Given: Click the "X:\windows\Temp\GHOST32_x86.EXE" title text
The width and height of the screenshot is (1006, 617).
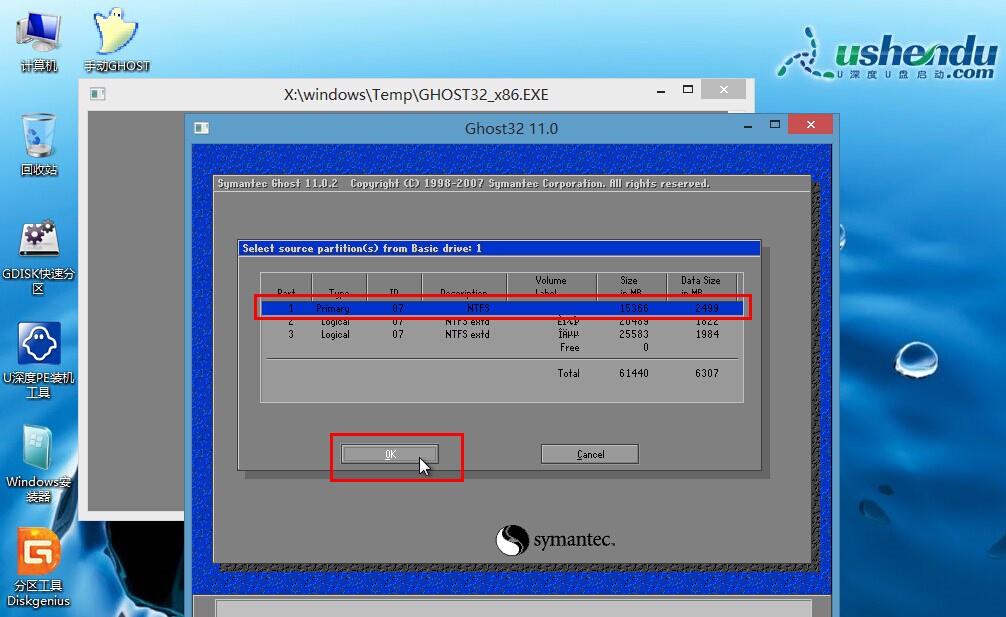Looking at the screenshot, I should [x=416, y=95].
